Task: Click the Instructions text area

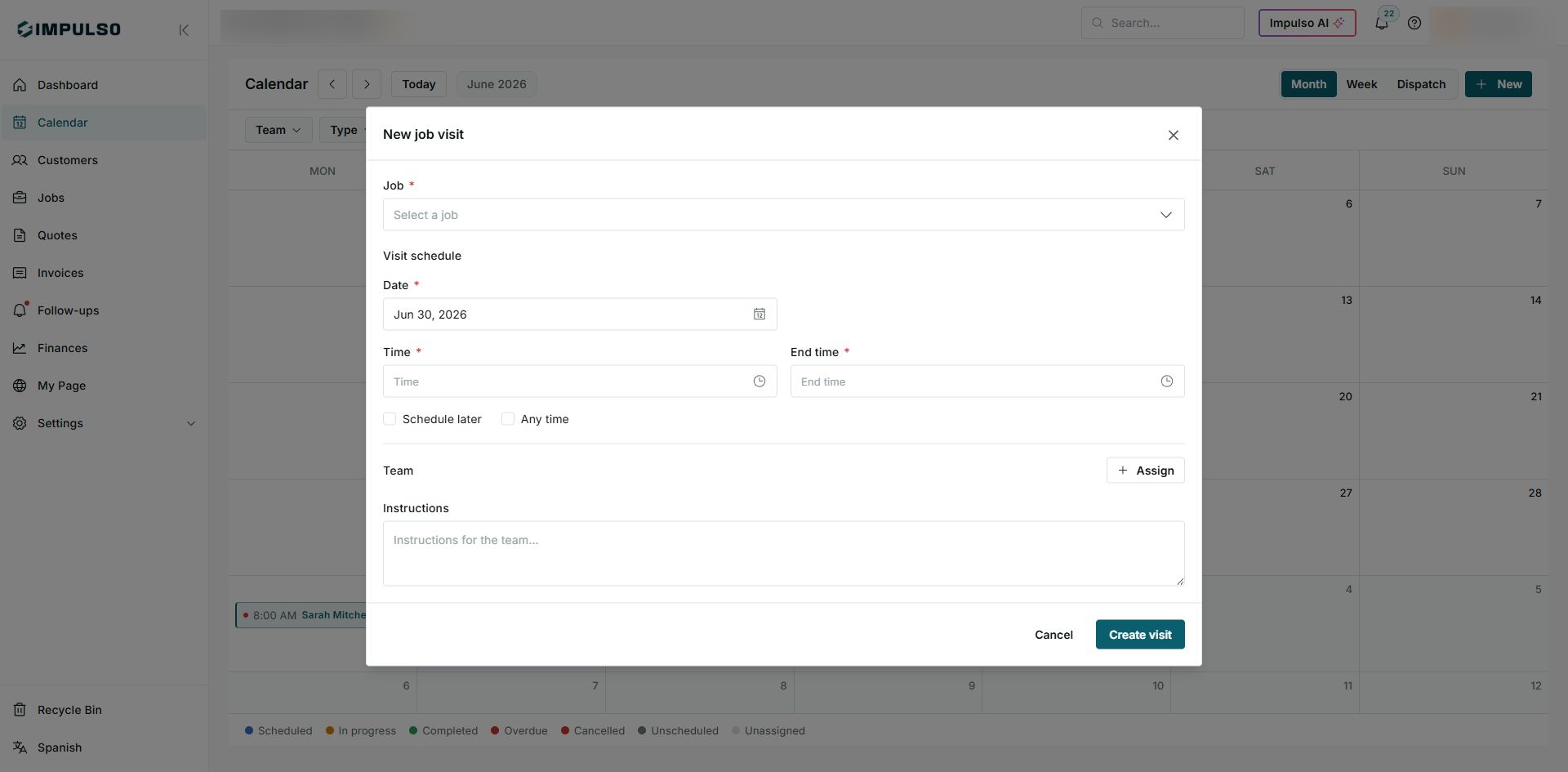Action: (783, 553)
